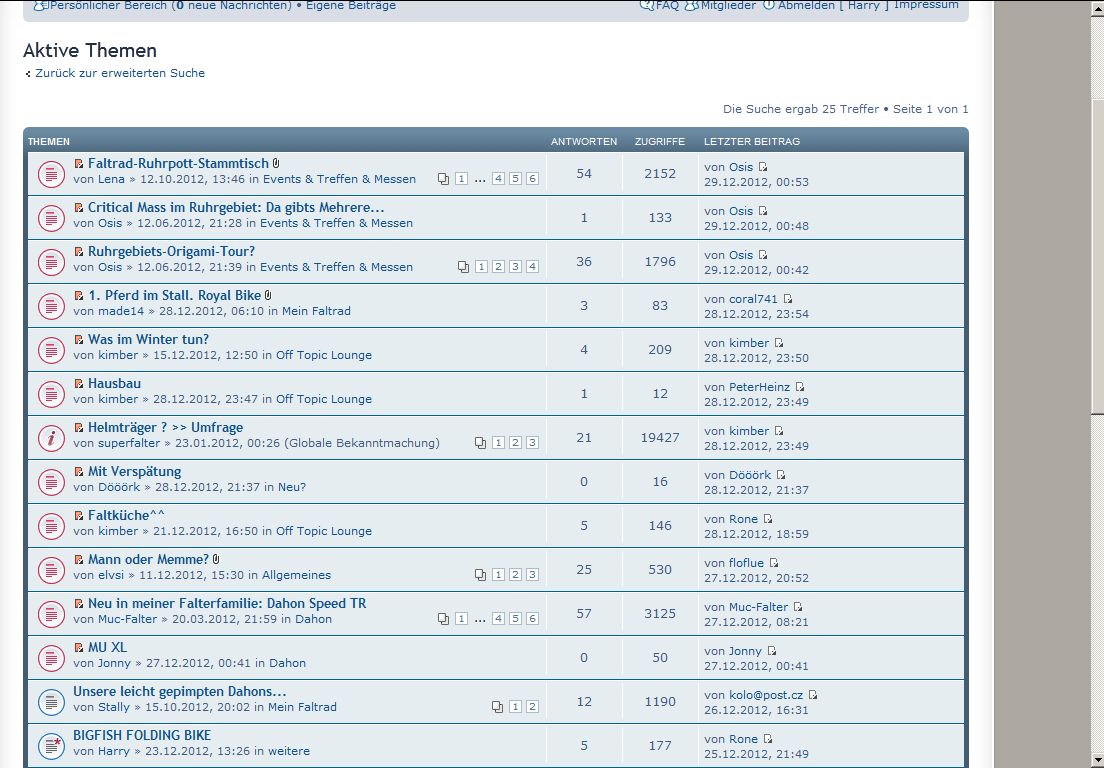1104x768 pixels.
Task: Click the topic icon for Unsere leicht gepimpten Dahons
Action: click(x=51, y=701)
